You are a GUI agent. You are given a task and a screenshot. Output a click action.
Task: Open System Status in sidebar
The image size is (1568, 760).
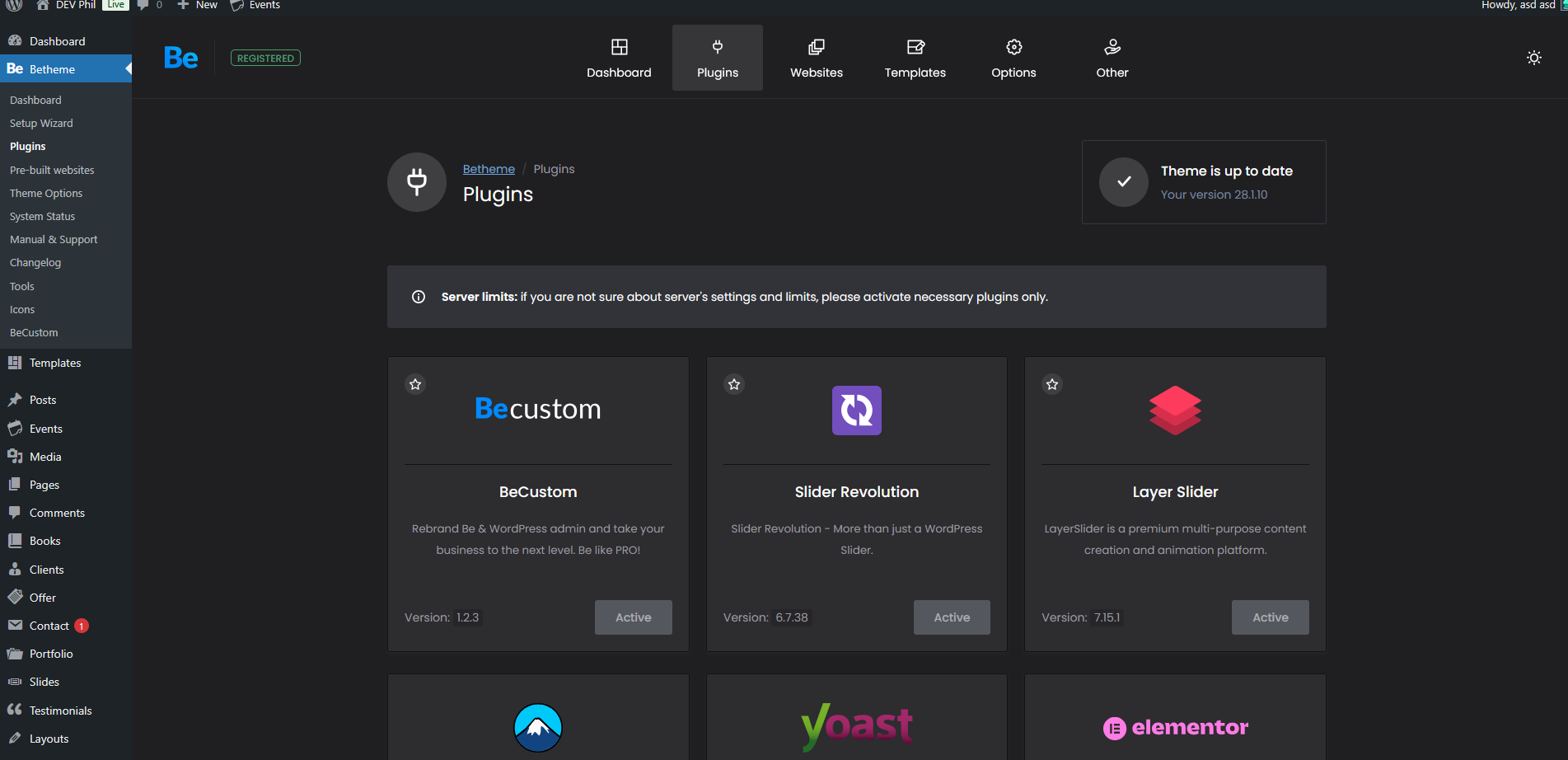(x=42, y=216)
